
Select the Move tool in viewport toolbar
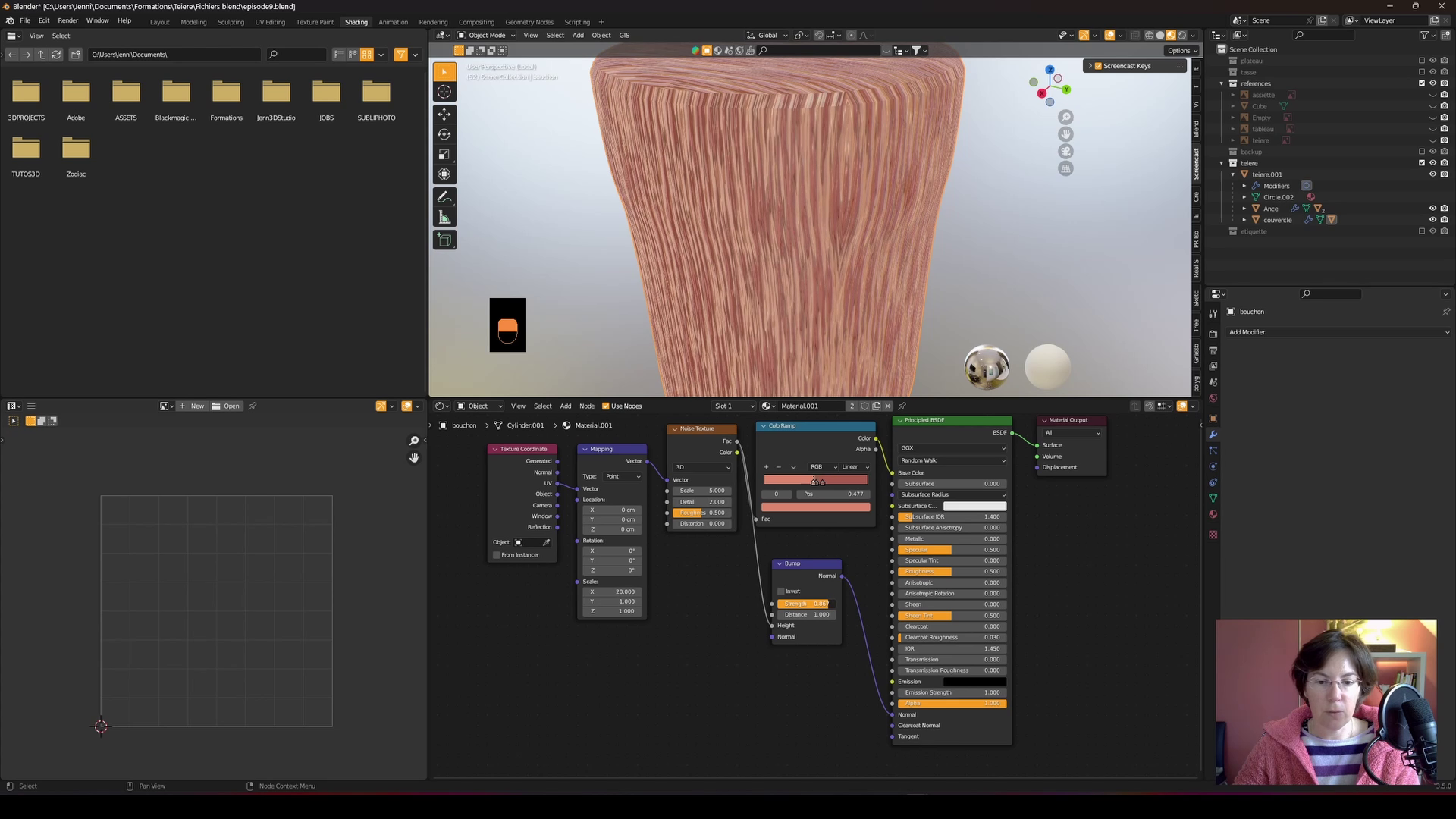444,115
